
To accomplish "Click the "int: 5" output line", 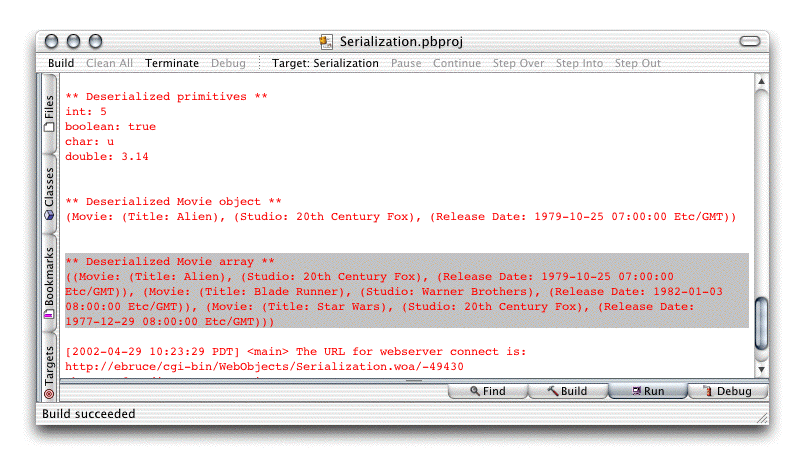I will [x=86, y=112].
